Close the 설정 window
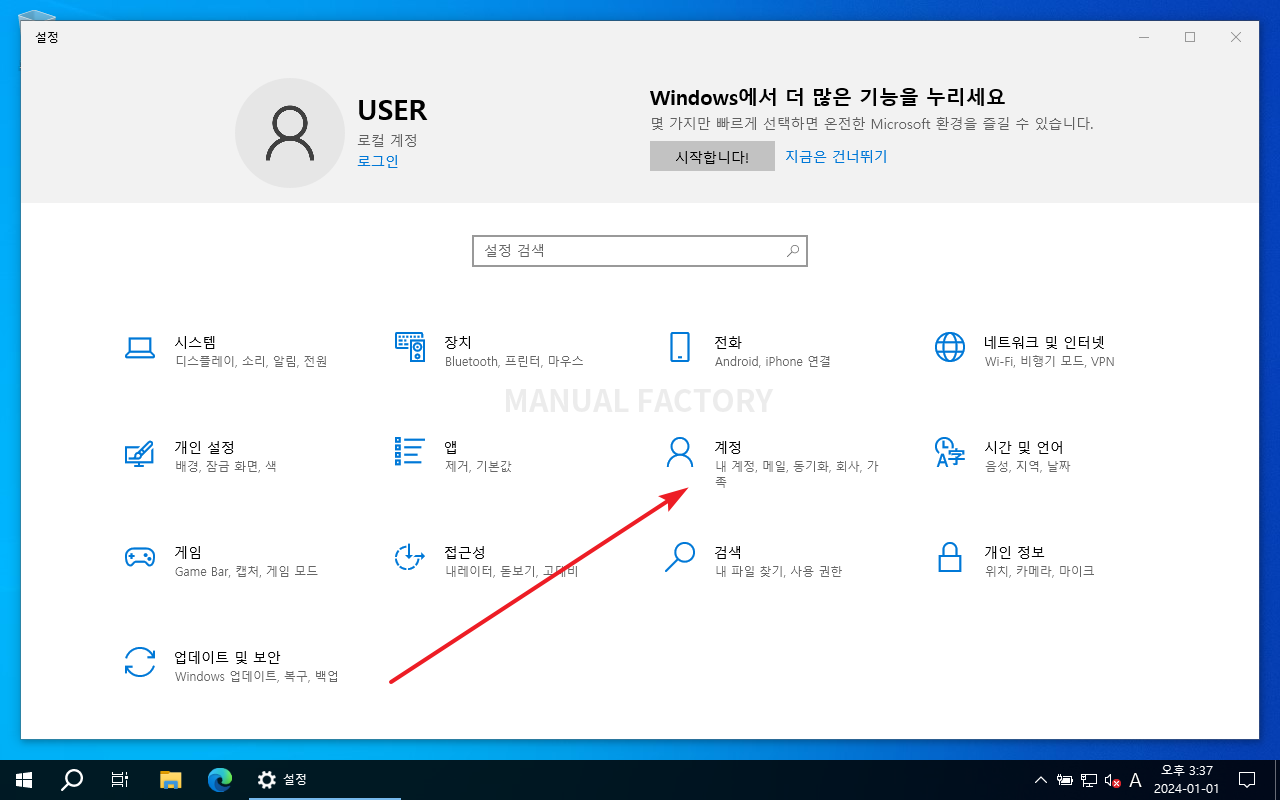This screenshot has width=1280, height=800. click(1236, 37)
